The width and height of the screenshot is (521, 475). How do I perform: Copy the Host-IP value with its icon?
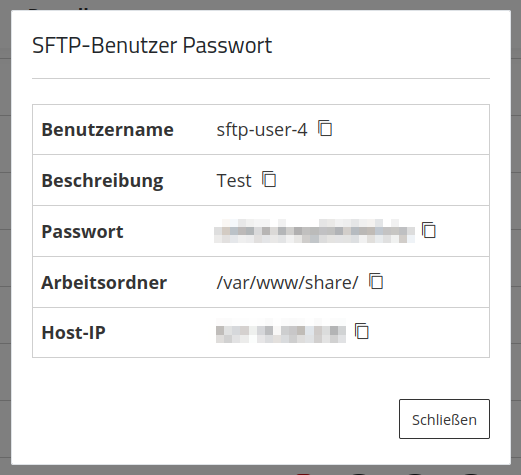point(362,332)
